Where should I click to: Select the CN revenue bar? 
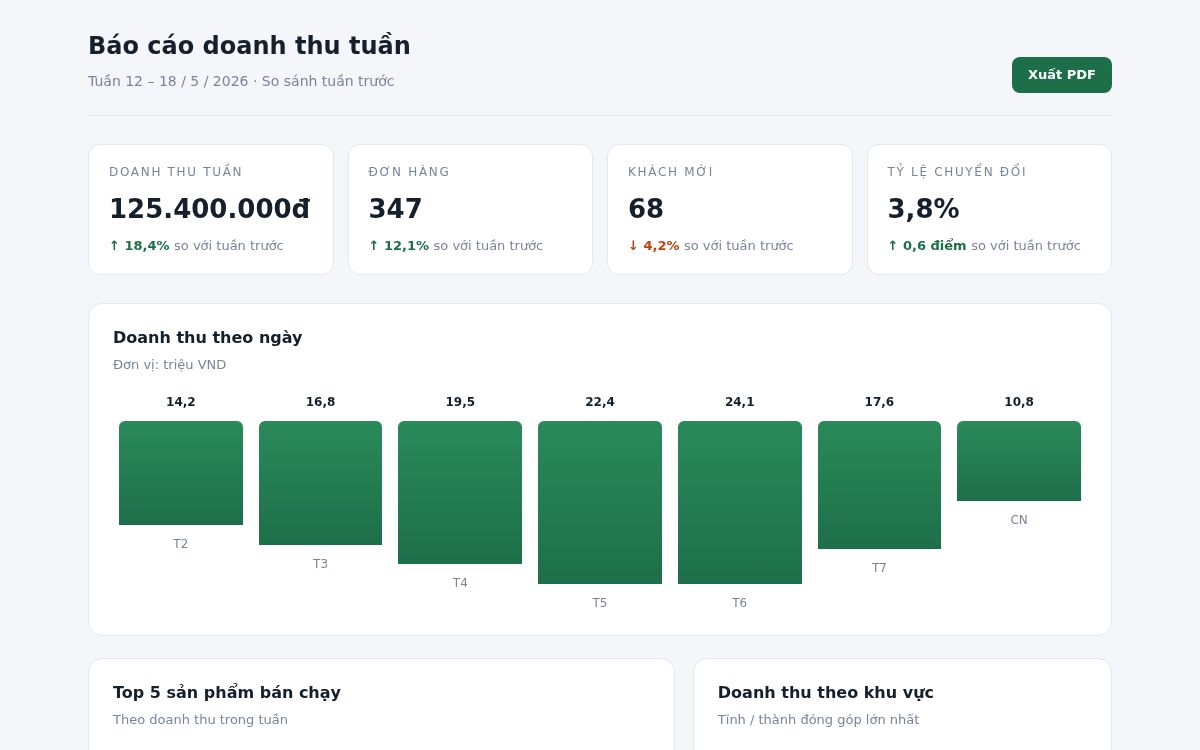1019,461
